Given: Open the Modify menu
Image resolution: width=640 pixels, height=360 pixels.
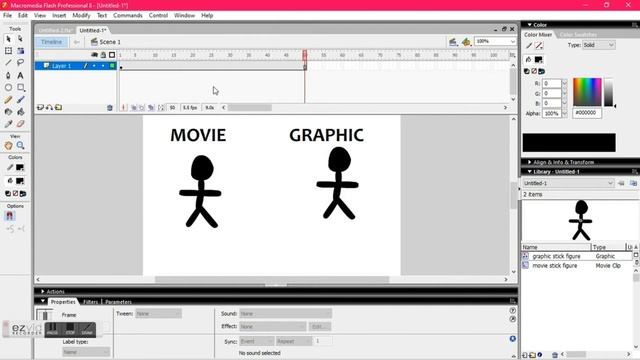Looking at the screenshot, I should coord(81,16).
